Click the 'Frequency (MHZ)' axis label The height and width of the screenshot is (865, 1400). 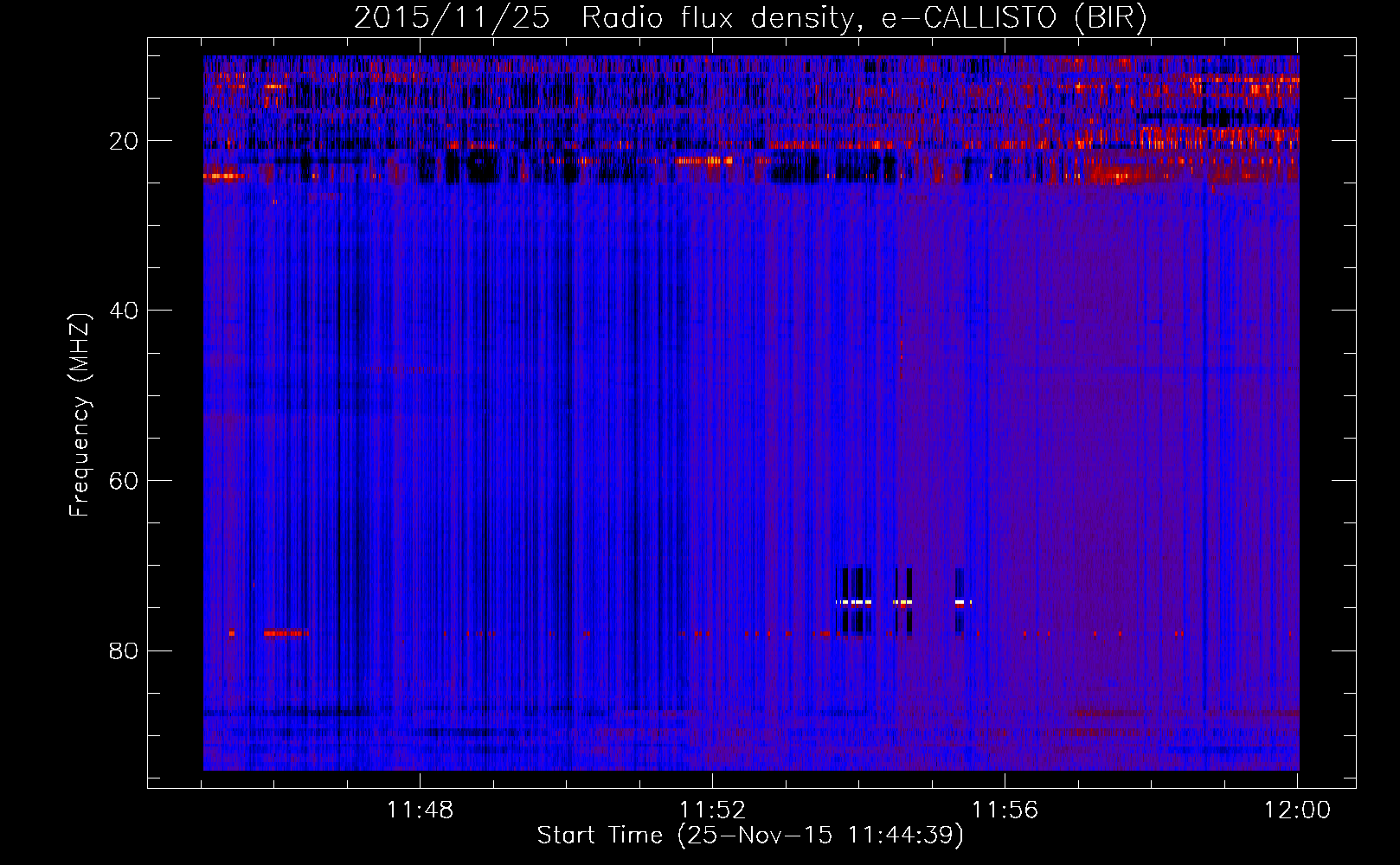tap(80, 415)
